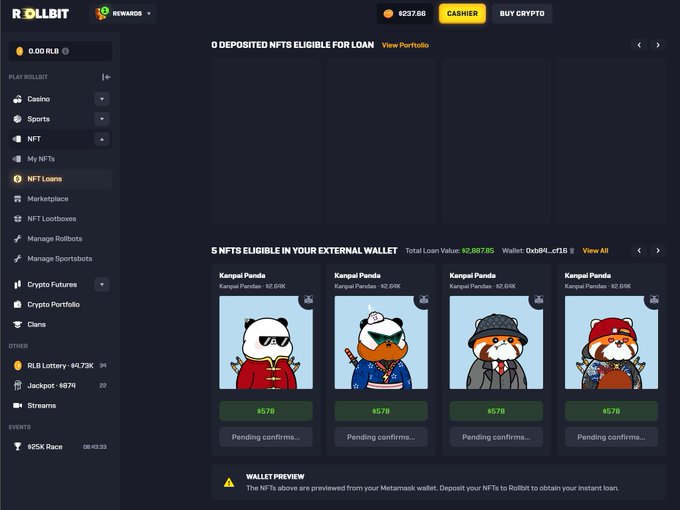
Task: Open Manage Sportsbots
Action: pos(60,258)
